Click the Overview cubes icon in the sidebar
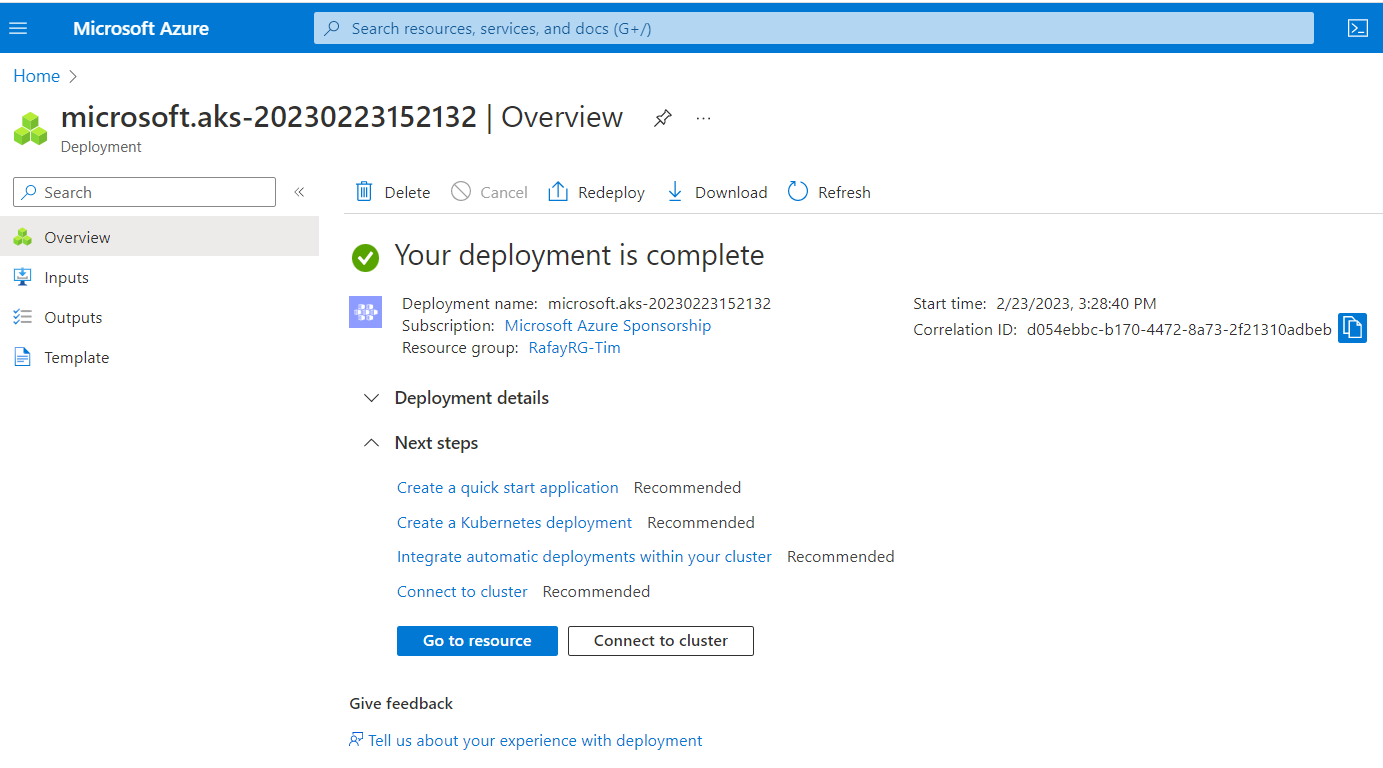 [x=22, y=237]
